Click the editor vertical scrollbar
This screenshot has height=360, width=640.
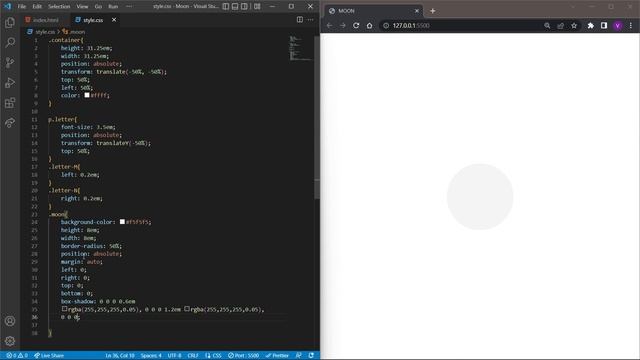[x=317, y=118]
